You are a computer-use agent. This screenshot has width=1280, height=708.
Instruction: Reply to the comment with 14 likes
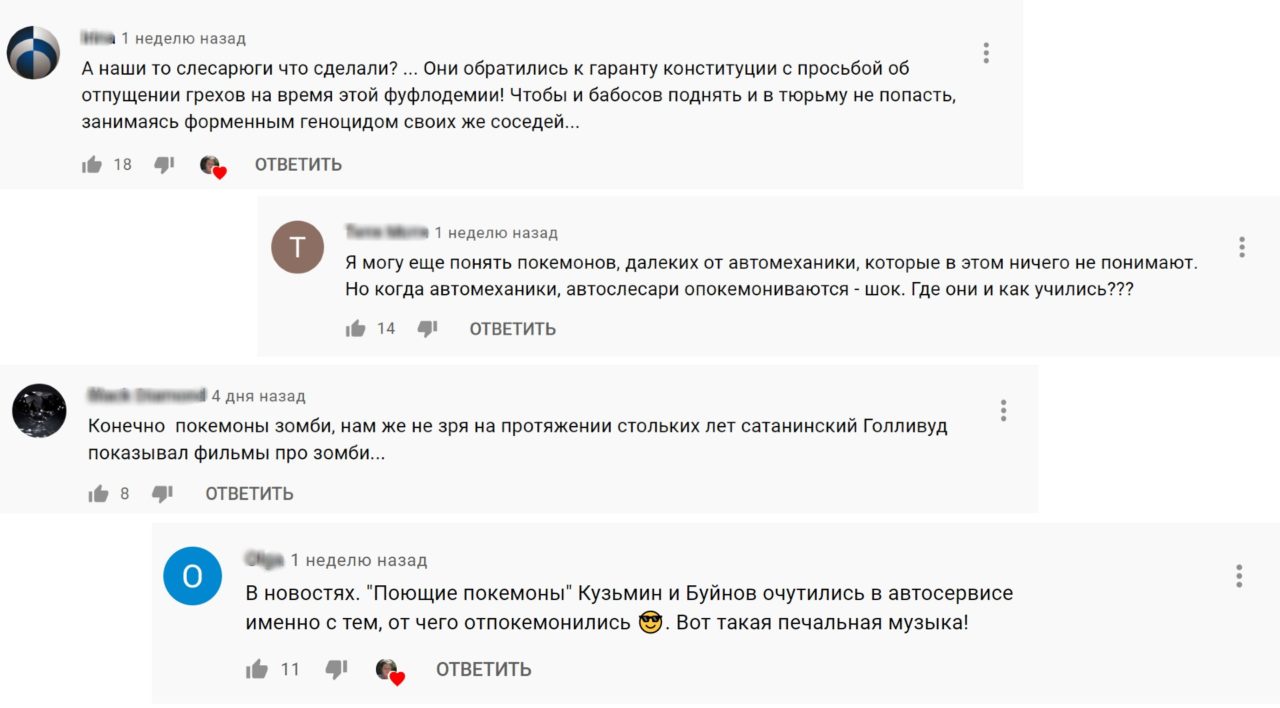(x=512, y=329)
